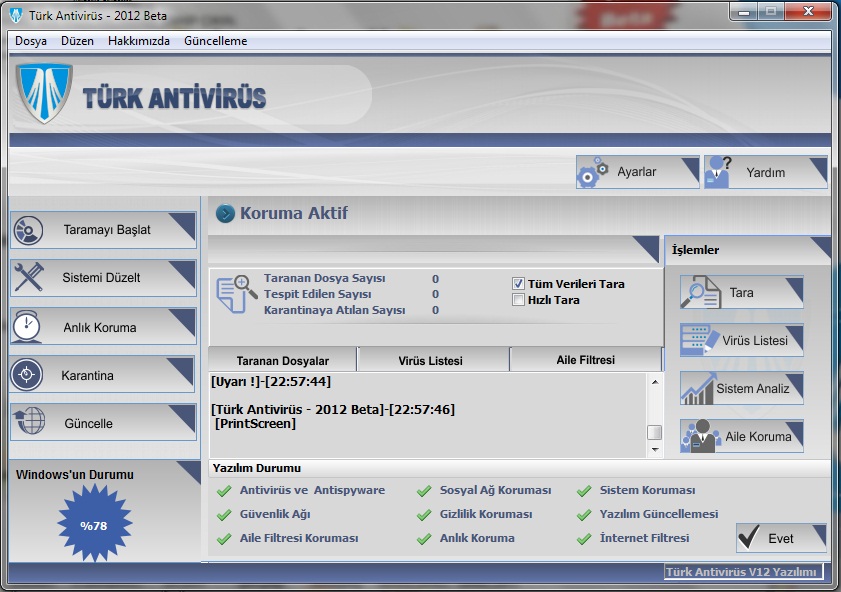The height and width of the screenshot is (592, 841).
Task: Click the %78 Windows status badge
Action: pos(93,525)
